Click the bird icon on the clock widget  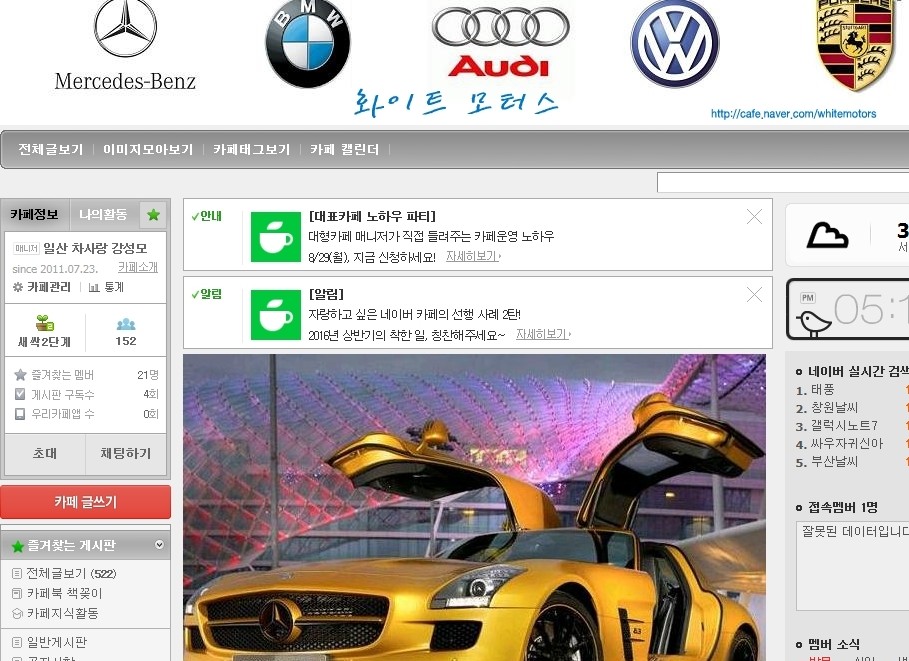point(813,323)
